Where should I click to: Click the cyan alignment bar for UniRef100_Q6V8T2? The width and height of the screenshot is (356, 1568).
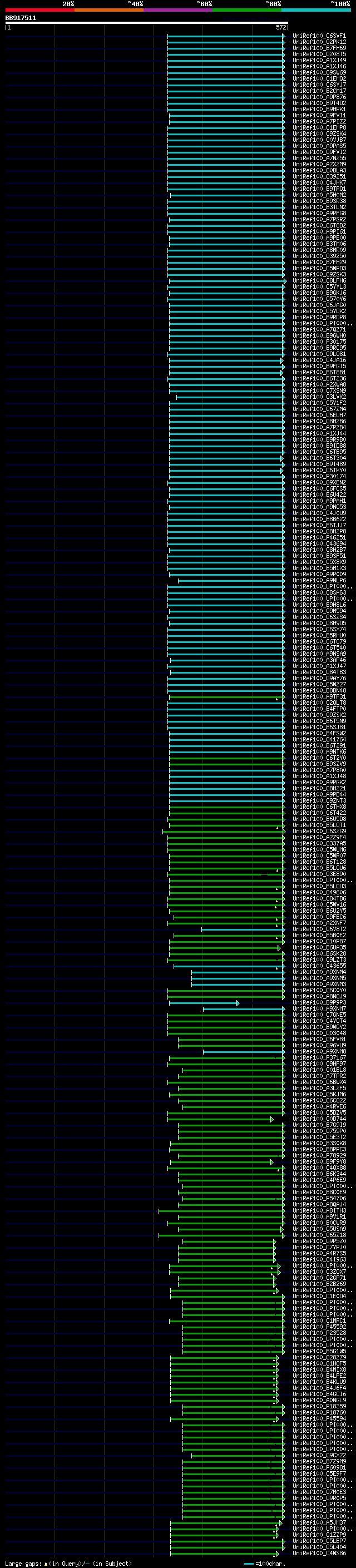pyautogui.click(x=243, y=929)
